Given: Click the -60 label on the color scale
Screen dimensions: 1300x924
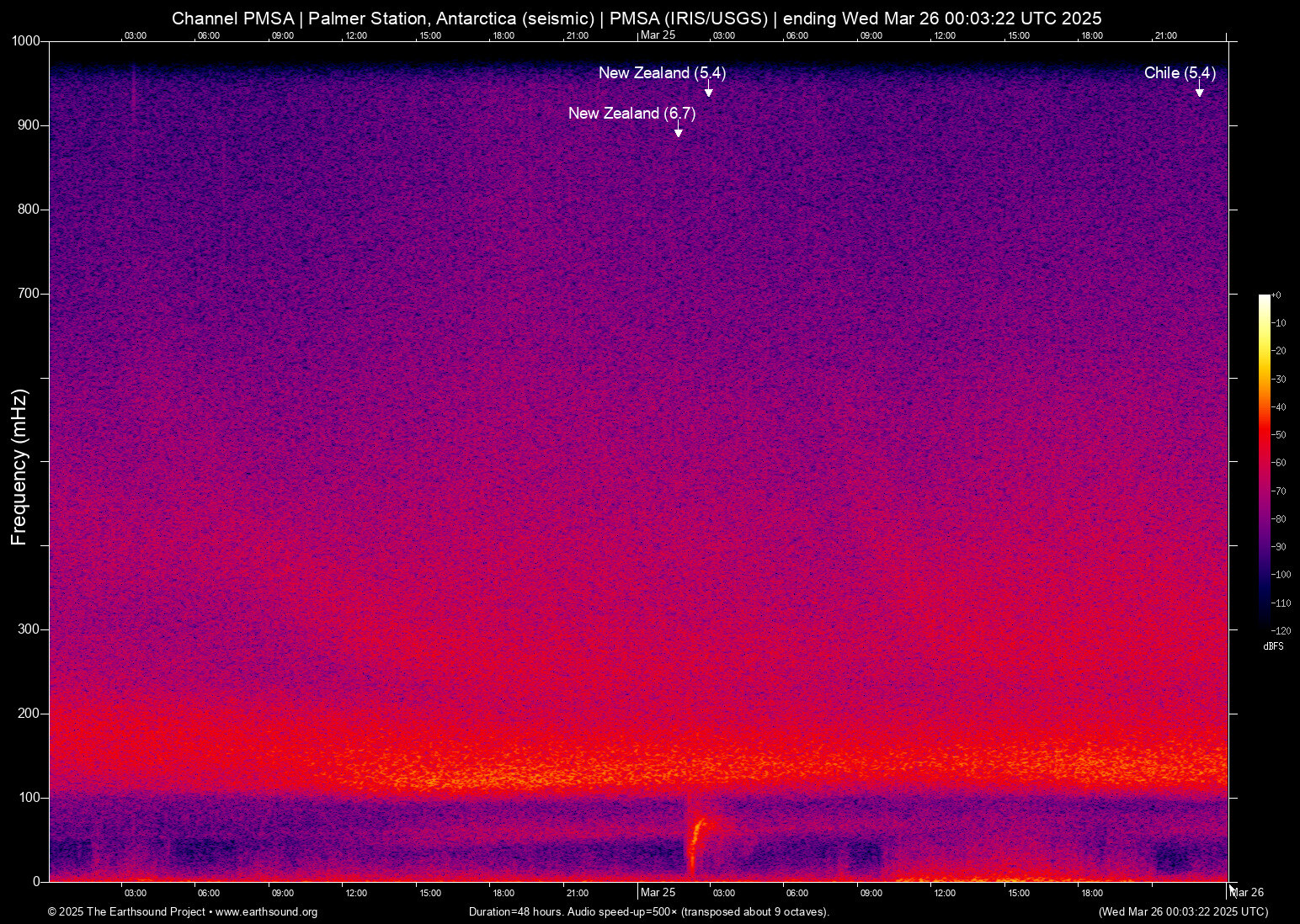Looking at the screenshot, I should (1279, 463).
